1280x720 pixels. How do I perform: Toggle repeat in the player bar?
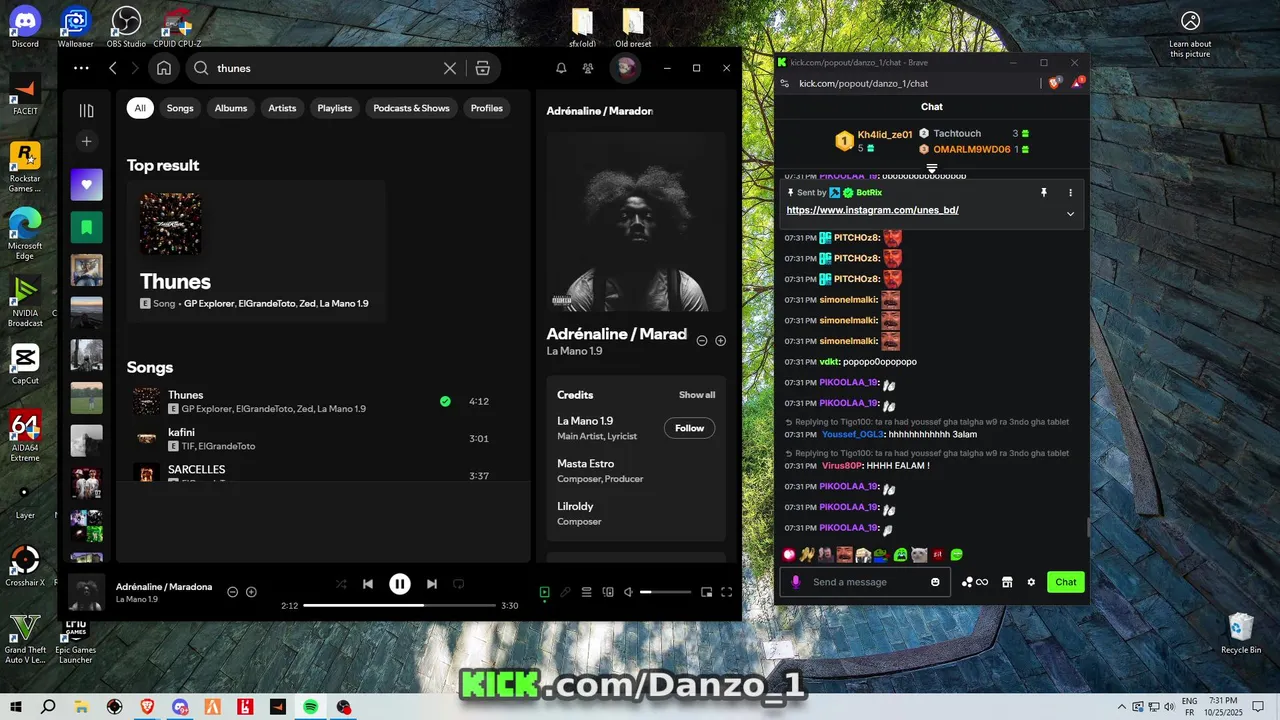tap(459, 584)
